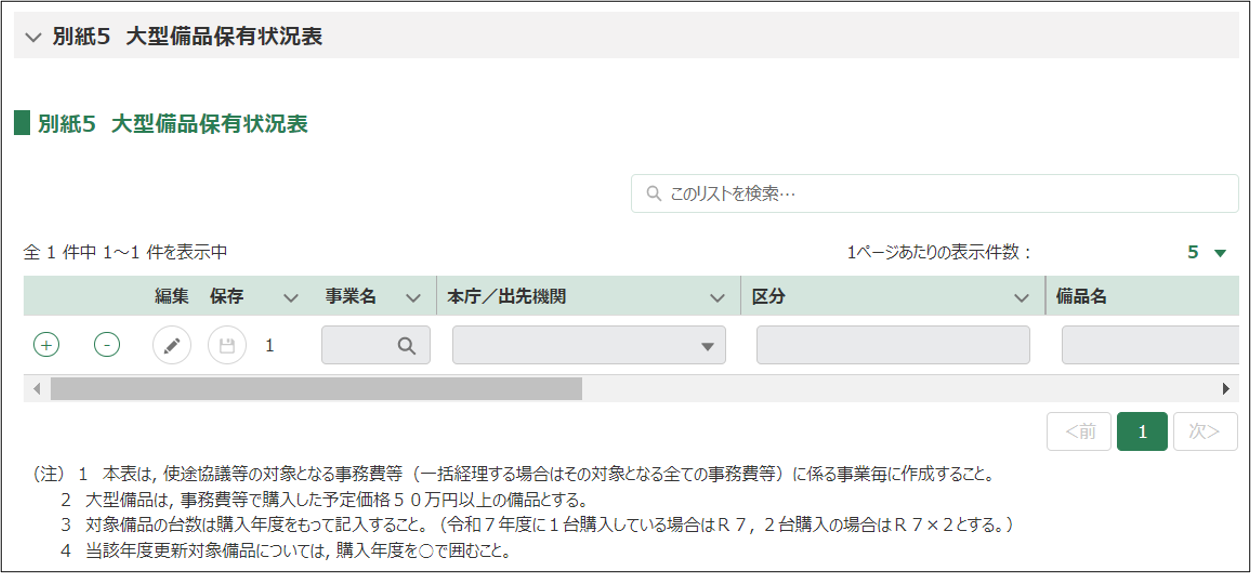Open the 区分 column header chevron menu
Screen dimensions: 1251x573
point(1021,297)
